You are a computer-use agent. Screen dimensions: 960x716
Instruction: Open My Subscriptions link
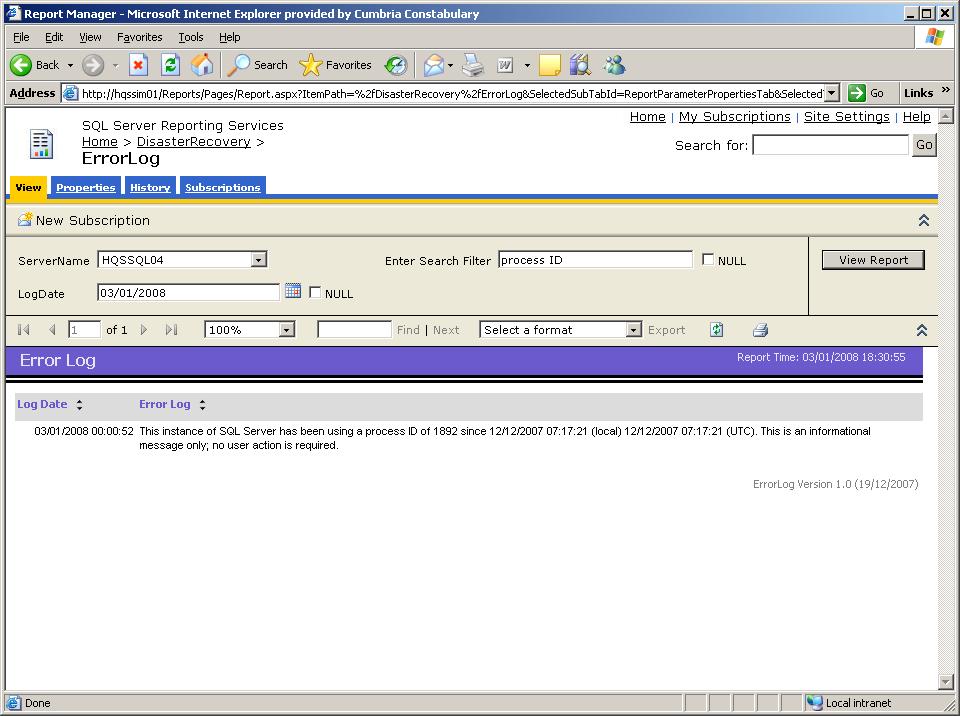pyautogui.click(x=735, y=116)
